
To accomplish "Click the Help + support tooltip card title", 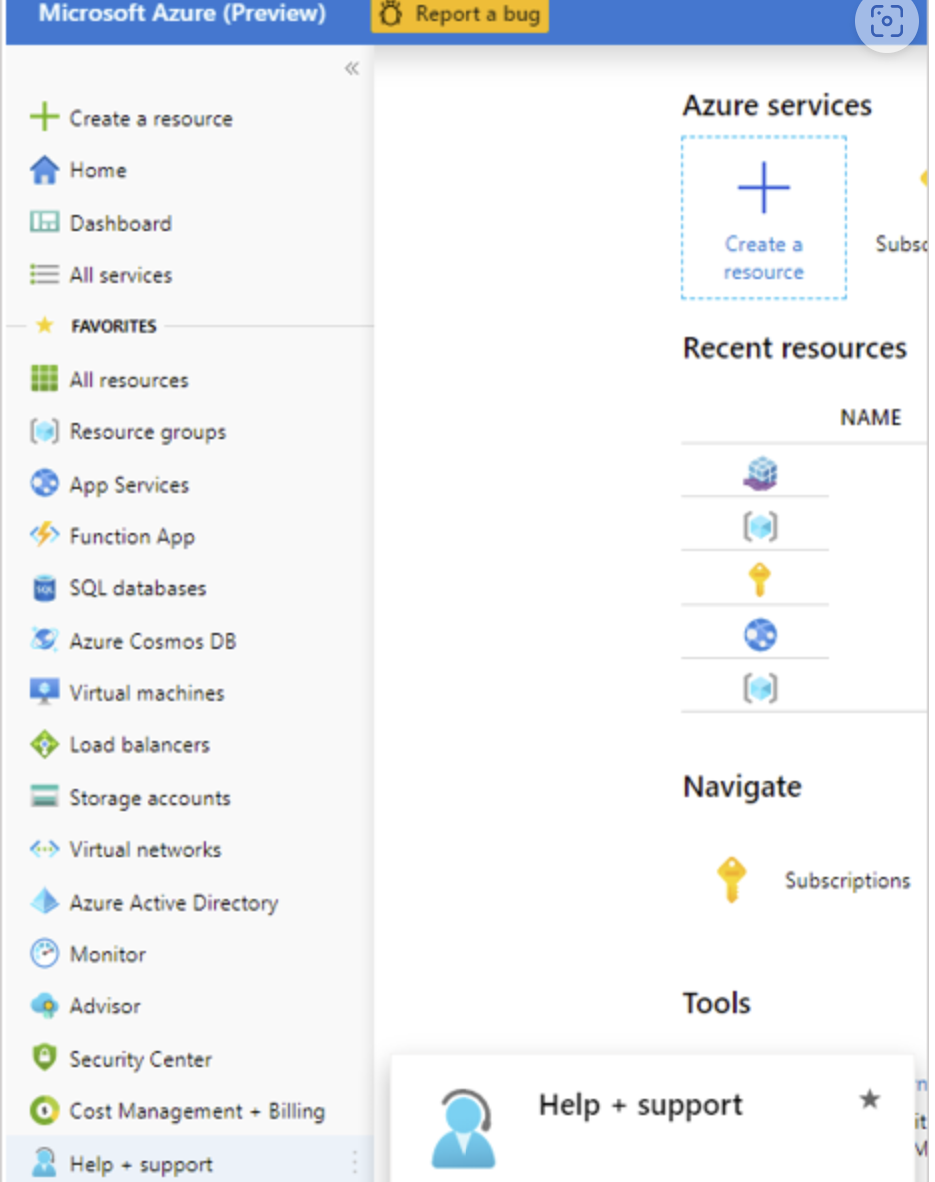I will [x=641, y=1105].
